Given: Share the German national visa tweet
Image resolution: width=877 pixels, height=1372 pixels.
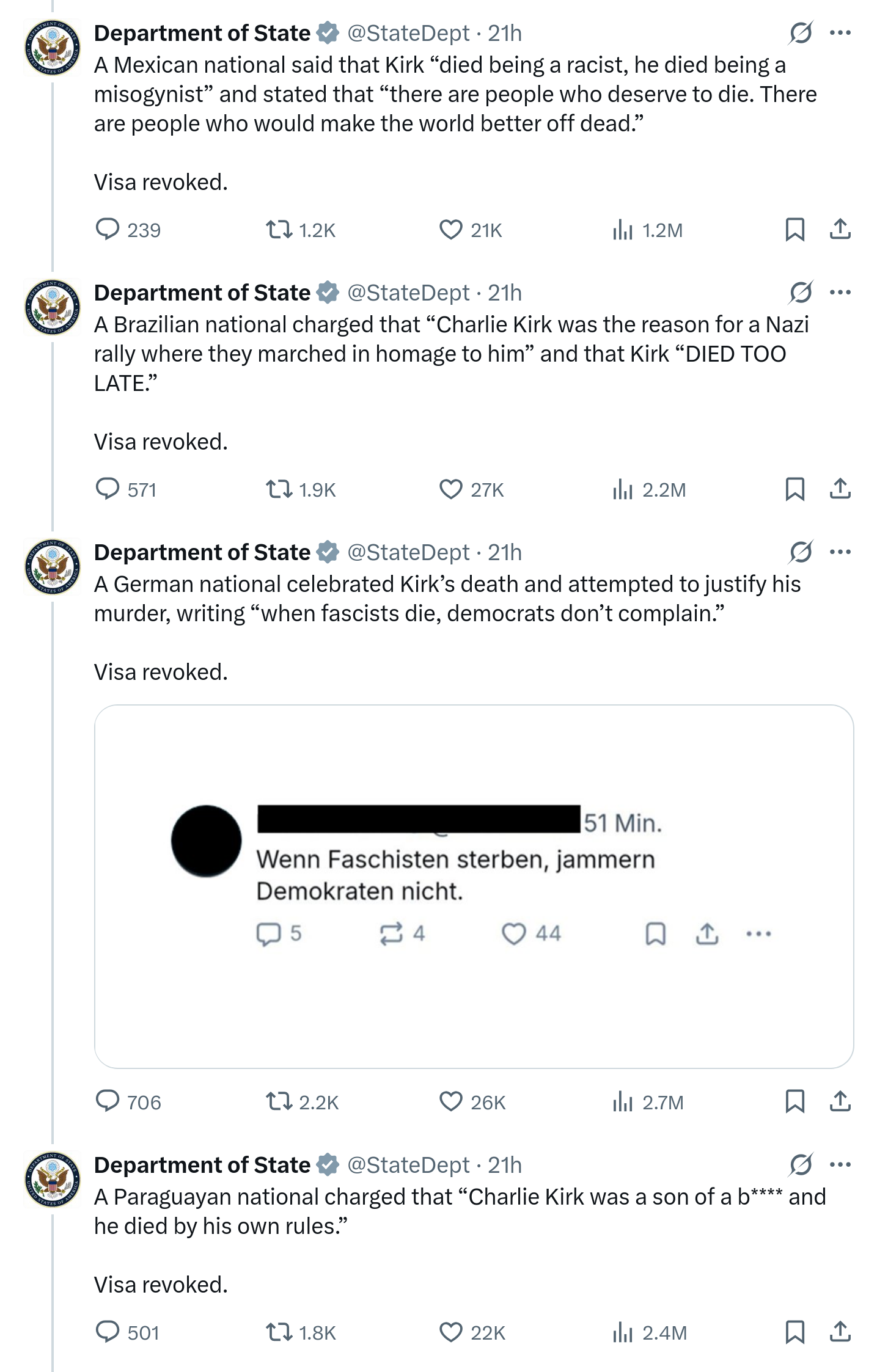Looking at the screenshot, I should [x=840, y=1101].
